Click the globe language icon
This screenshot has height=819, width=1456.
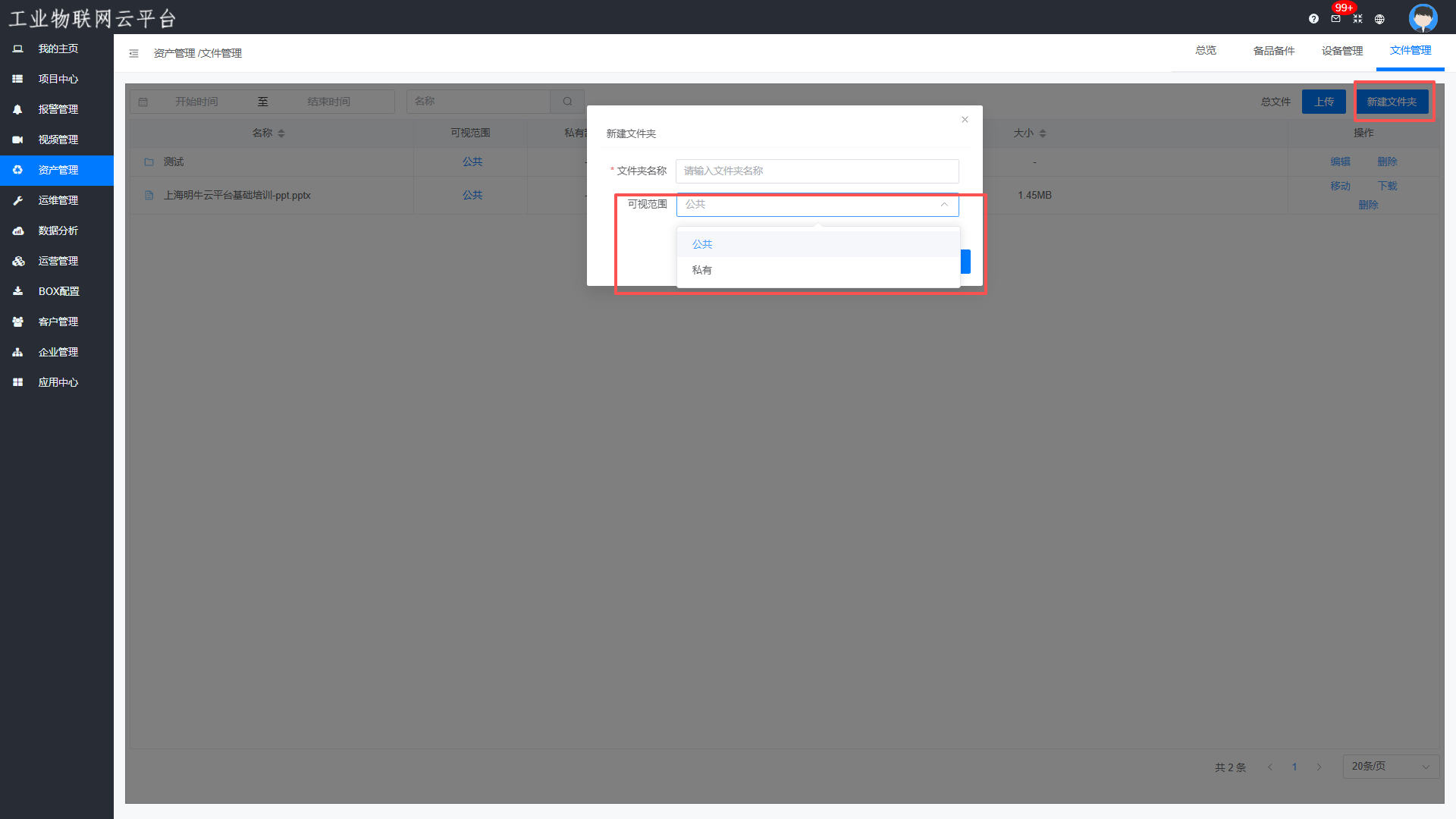1379,19
